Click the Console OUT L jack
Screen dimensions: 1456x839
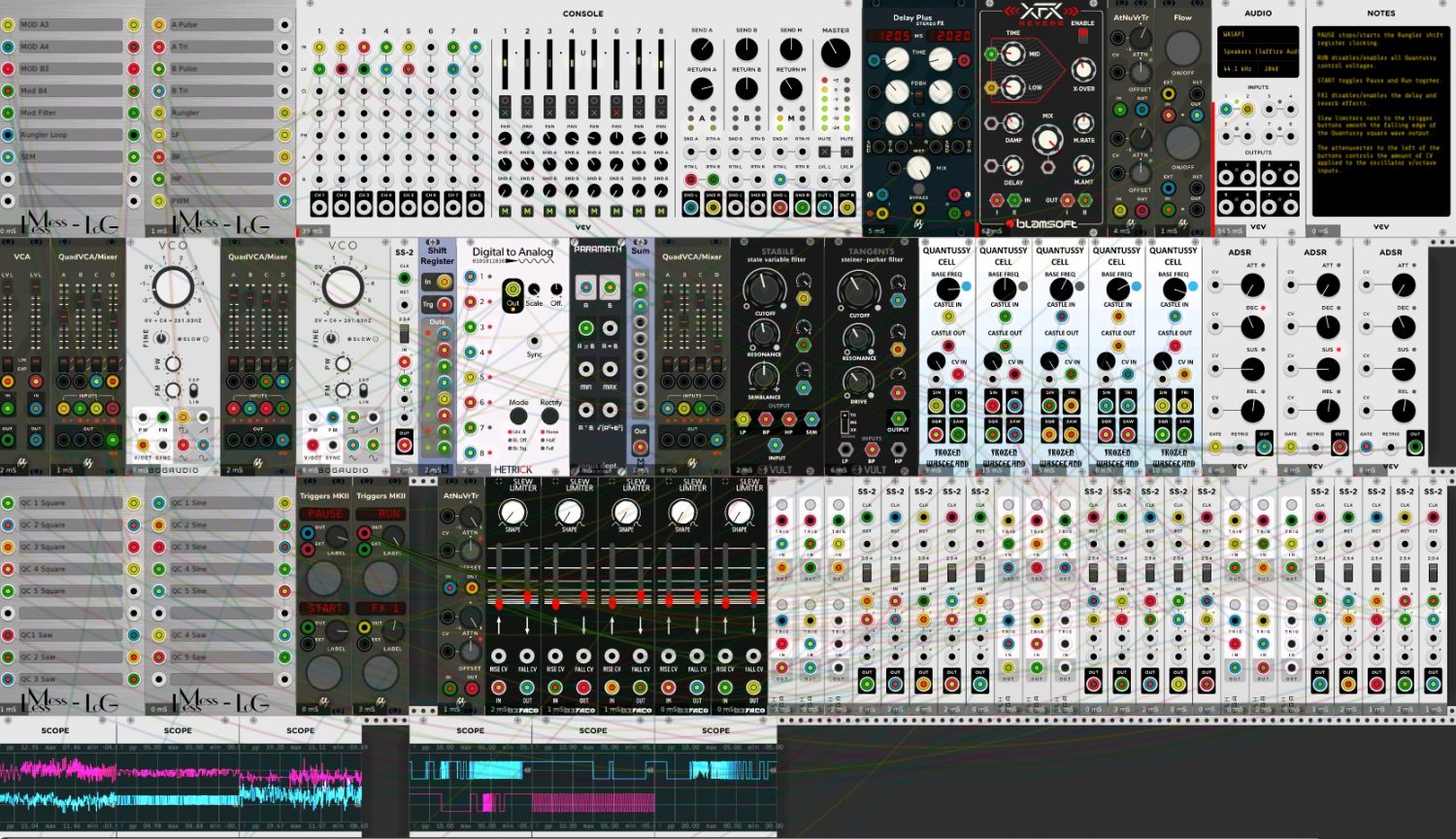824,209
